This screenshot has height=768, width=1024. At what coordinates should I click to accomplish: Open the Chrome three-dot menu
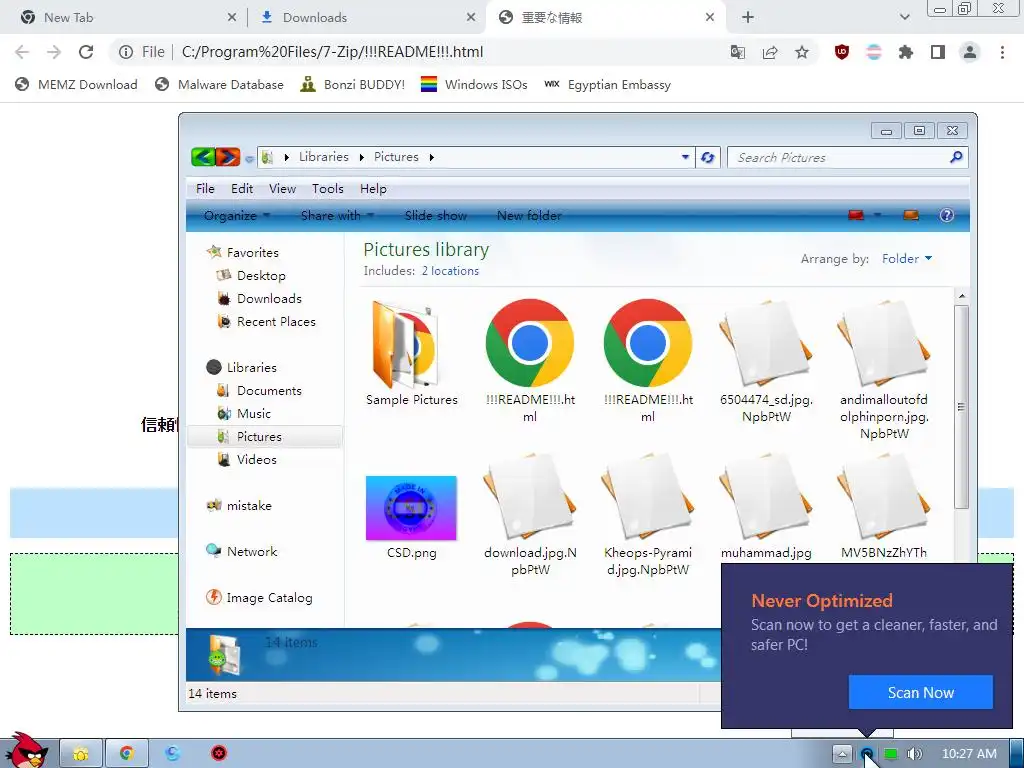1002,52
